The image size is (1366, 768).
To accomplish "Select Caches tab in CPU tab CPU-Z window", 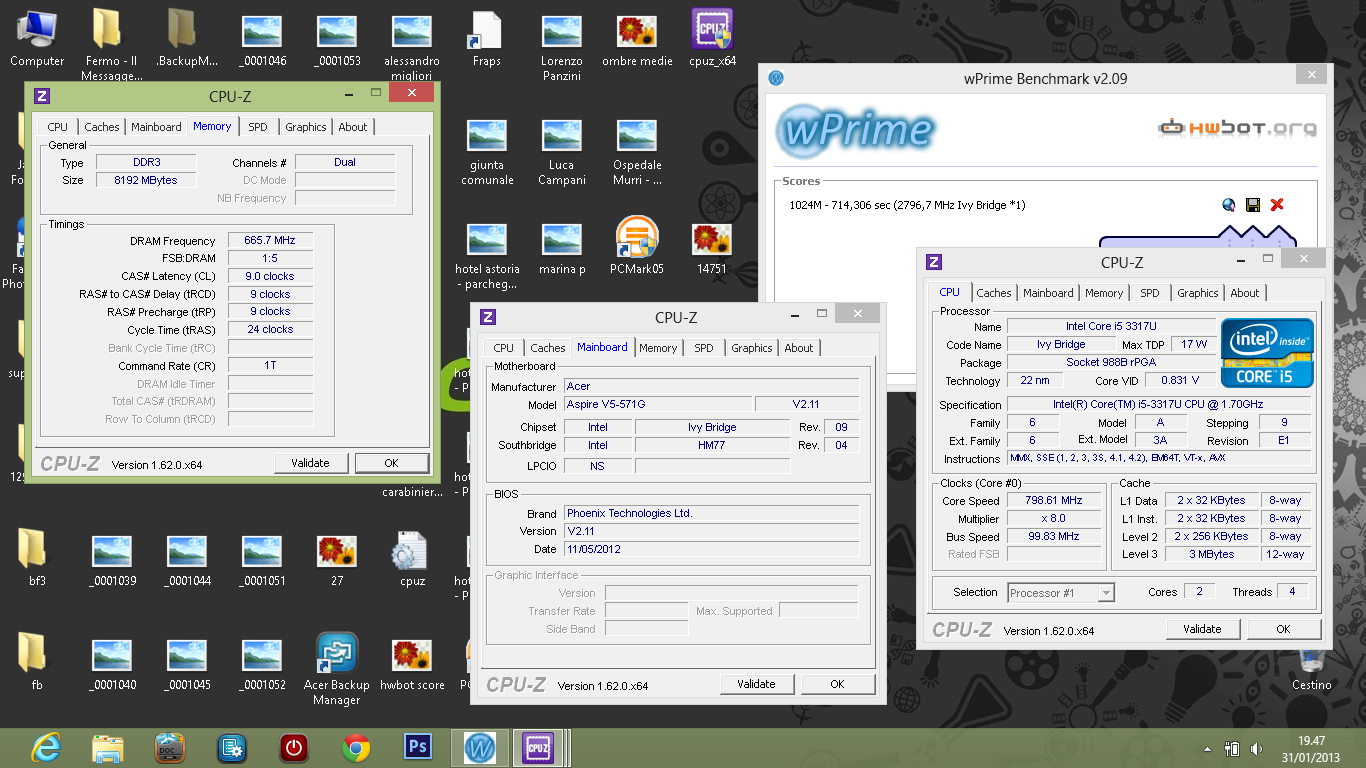I will point(994,293).
